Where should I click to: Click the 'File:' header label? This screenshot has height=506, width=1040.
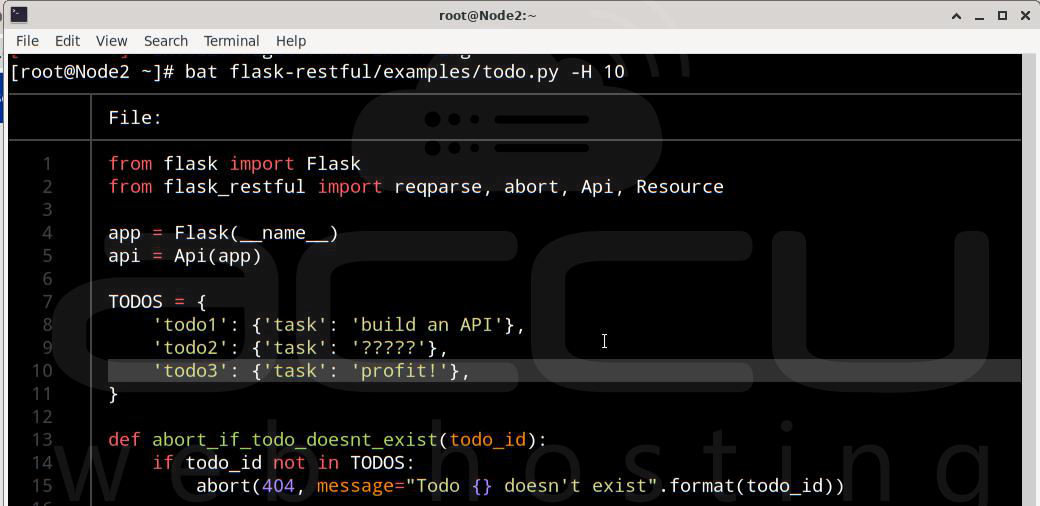pyautogui.click(x=135, y=118)
